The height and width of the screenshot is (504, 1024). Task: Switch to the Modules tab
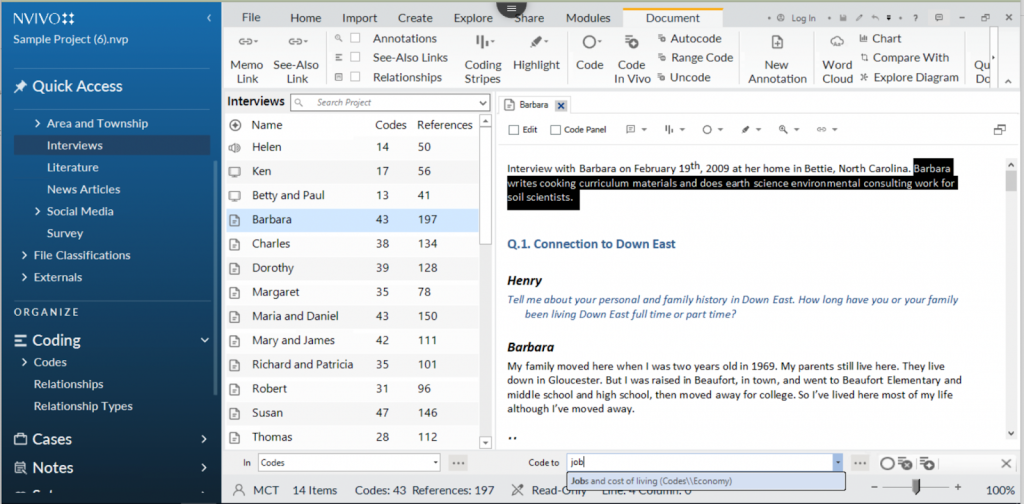(588, 18)
